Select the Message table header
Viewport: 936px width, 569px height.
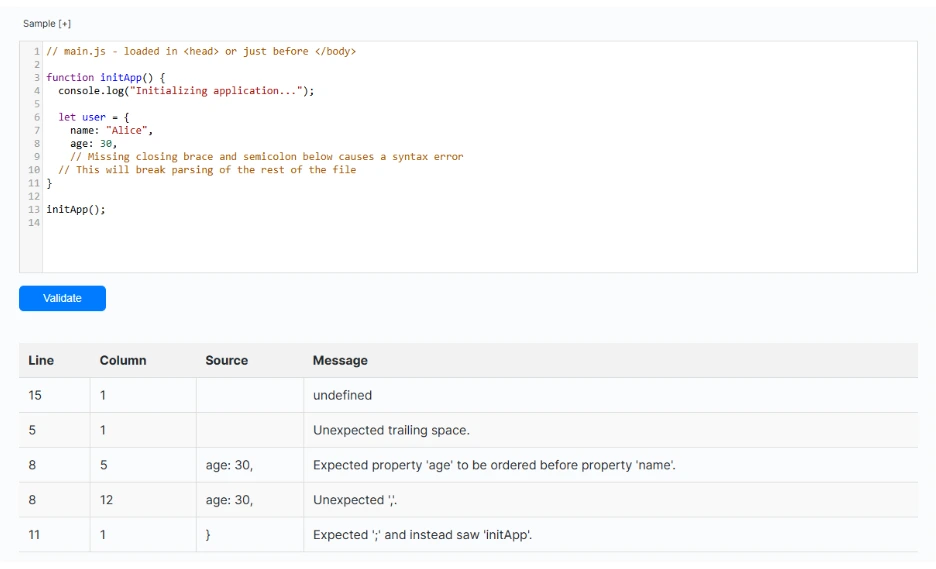tap(340, 360)
